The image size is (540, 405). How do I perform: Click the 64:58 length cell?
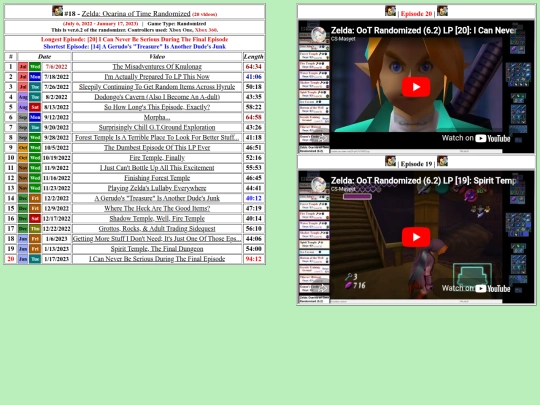tap(253, 117)
